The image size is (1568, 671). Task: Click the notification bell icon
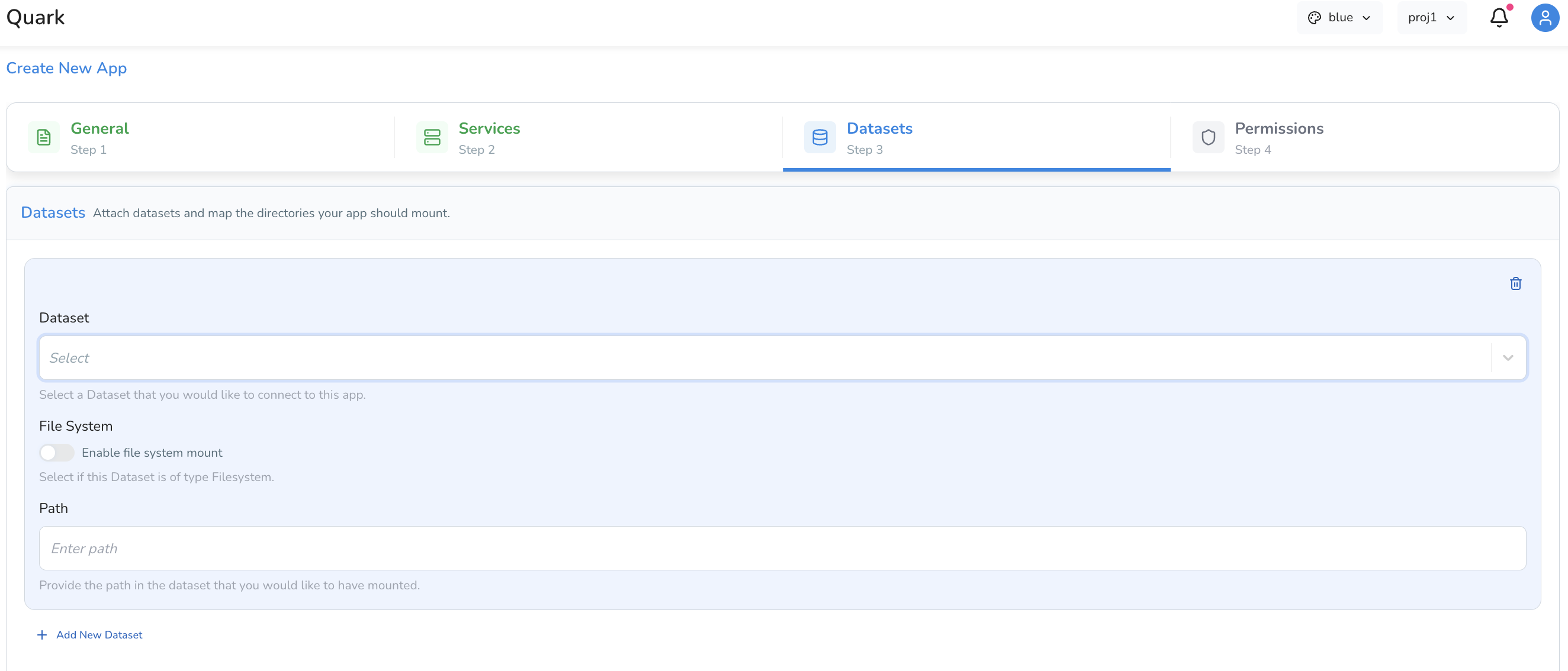click(1499, 18)
